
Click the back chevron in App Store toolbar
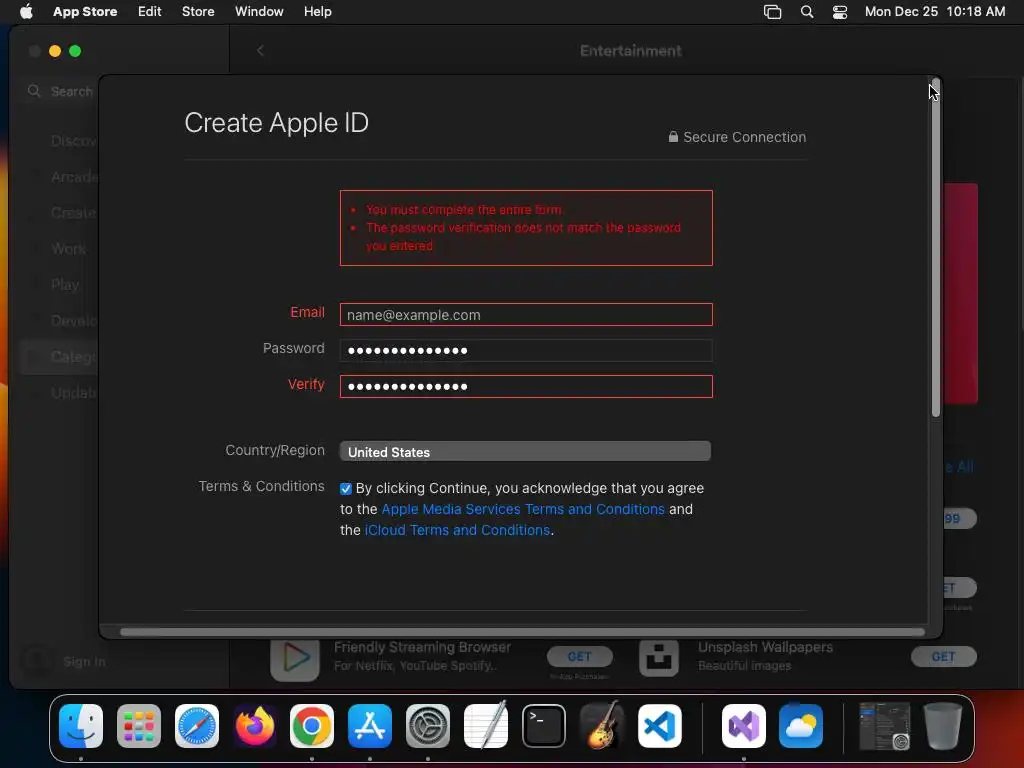(x=261, y=50)
